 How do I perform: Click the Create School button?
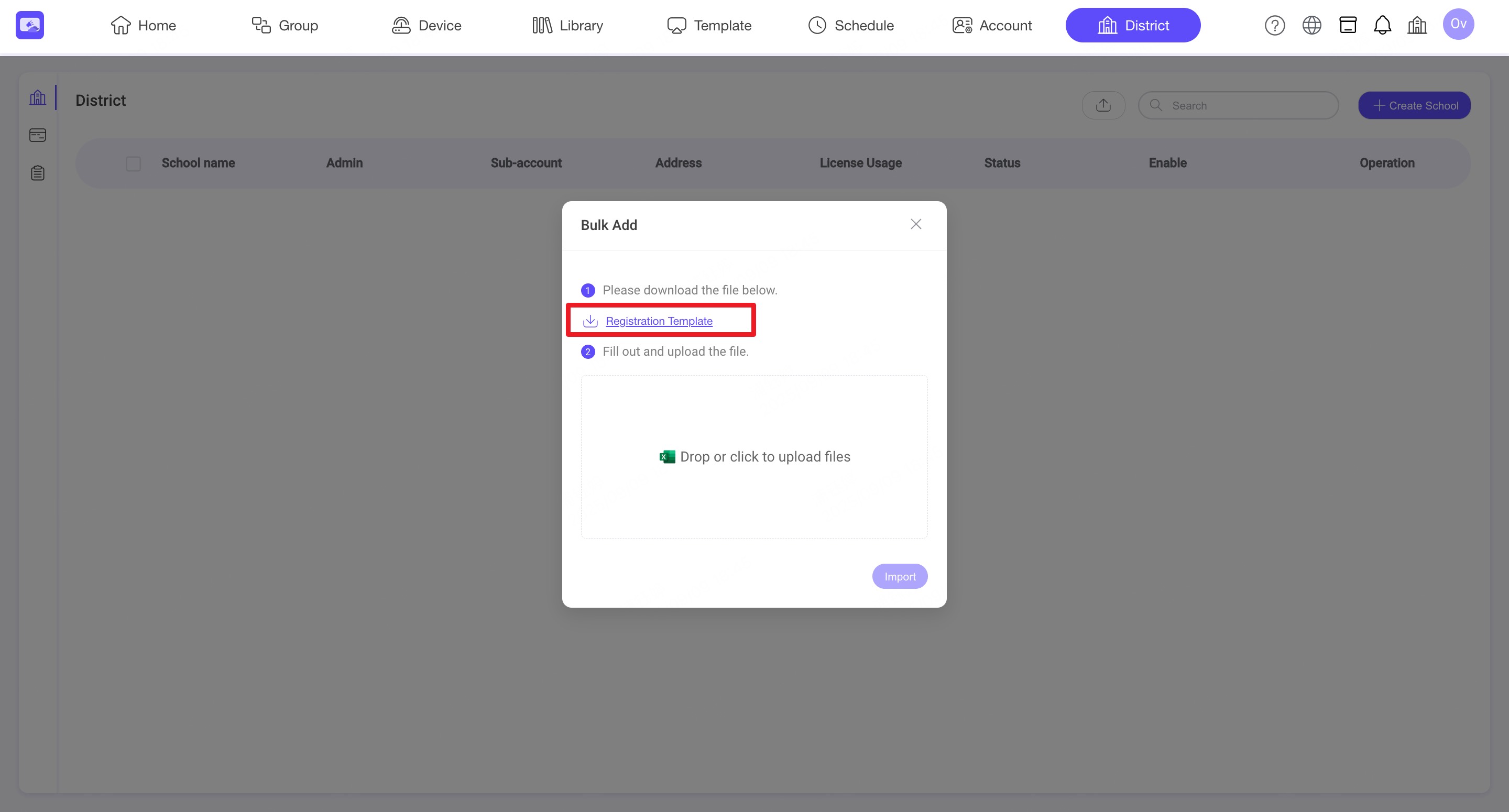[x=1414, y=105]
